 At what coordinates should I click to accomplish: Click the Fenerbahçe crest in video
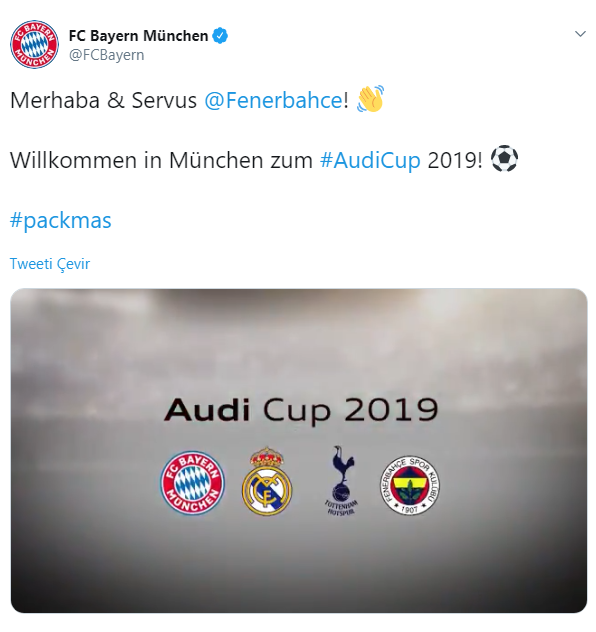click(409, 485)
